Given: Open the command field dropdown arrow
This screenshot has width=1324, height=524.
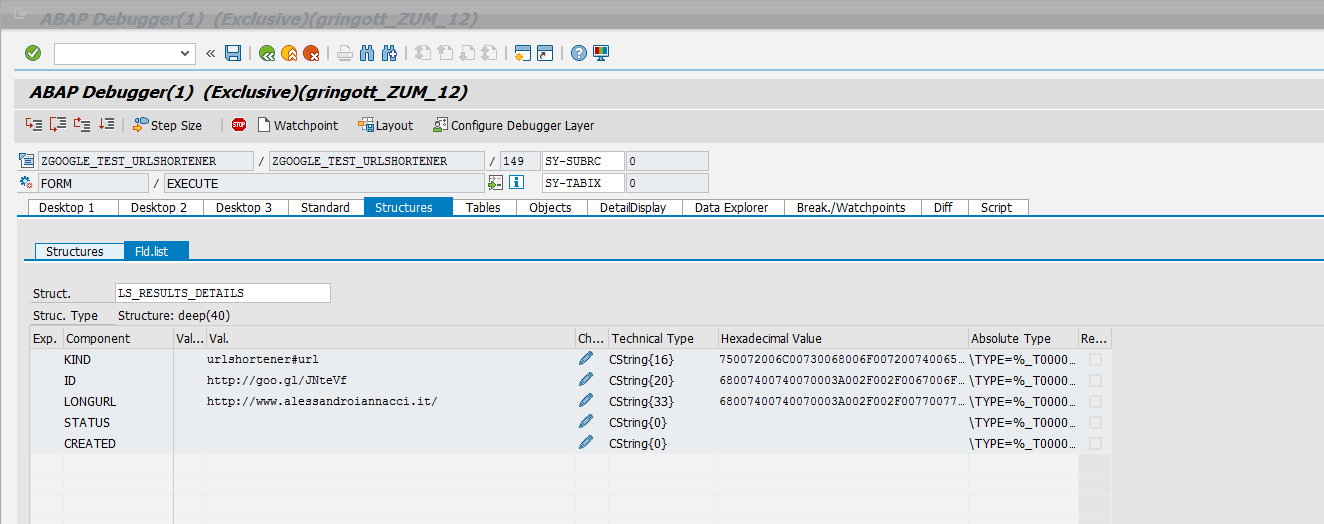Looking at the screenshot, I should tap(185, 53).
